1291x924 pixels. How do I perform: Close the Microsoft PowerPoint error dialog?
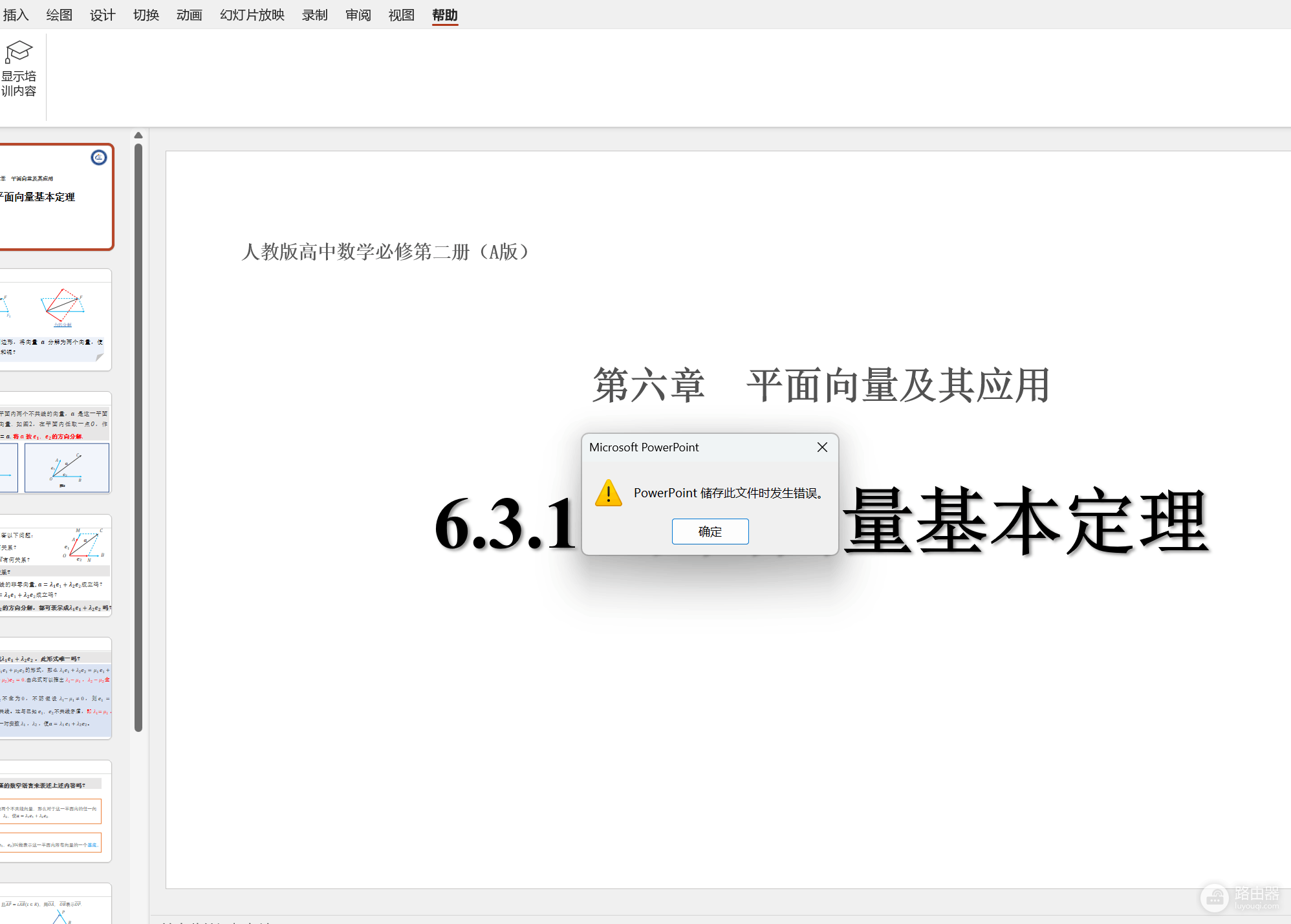[822, 447]
